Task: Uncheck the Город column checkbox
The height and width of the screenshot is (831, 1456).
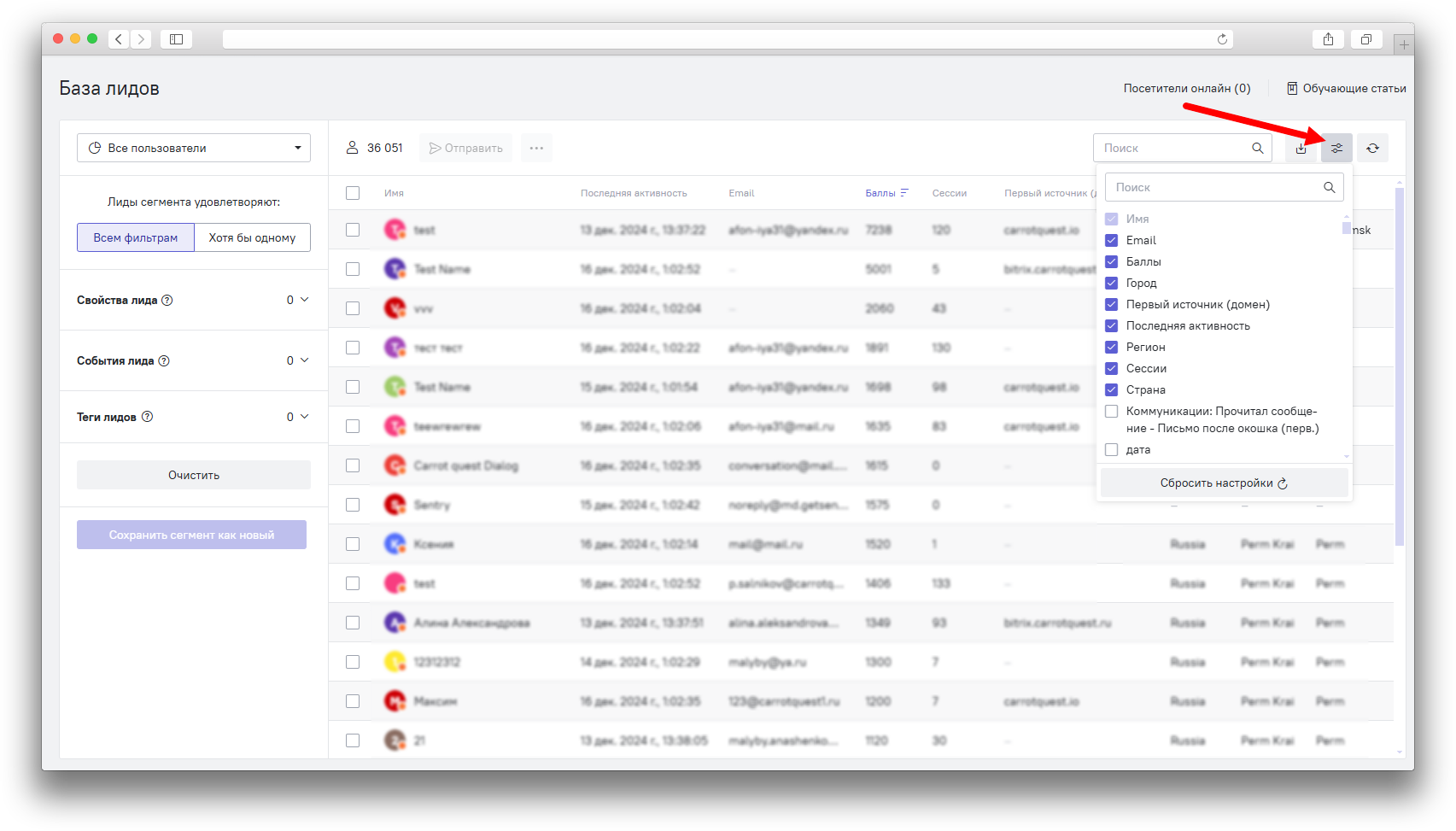Action: pyautogui.click(x=1112, y=283)
